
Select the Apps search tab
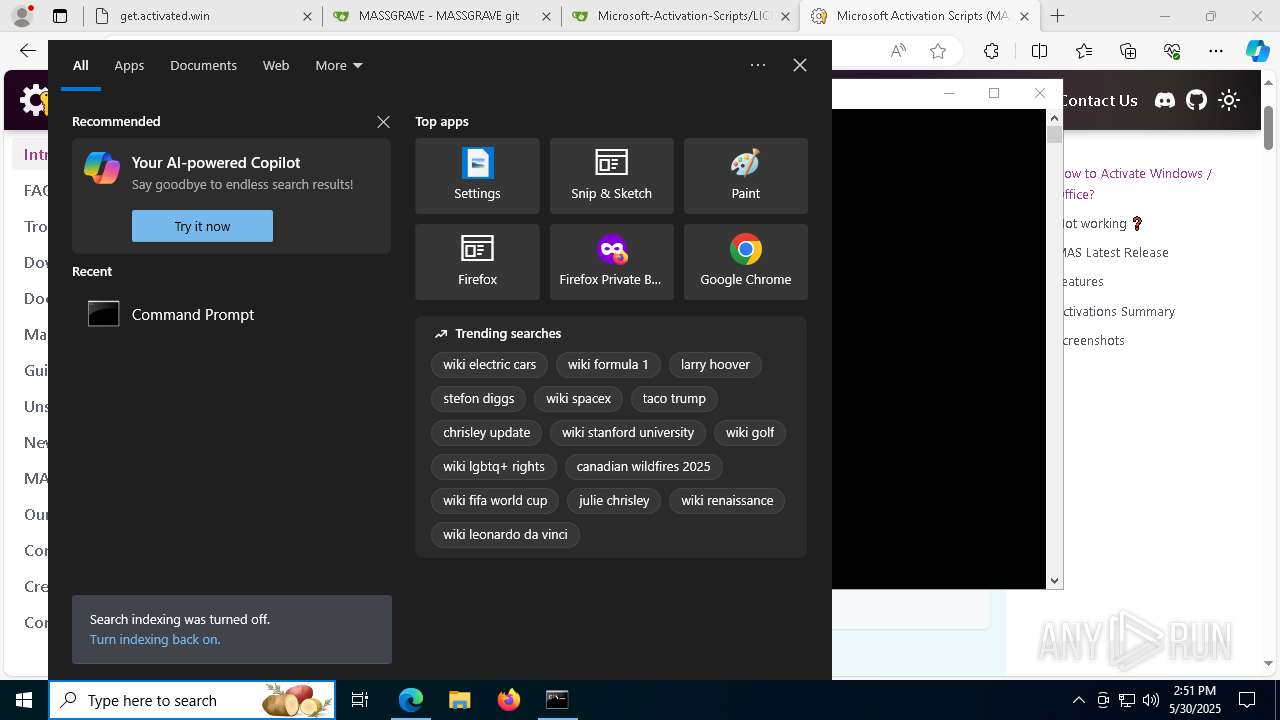point(129,65)
